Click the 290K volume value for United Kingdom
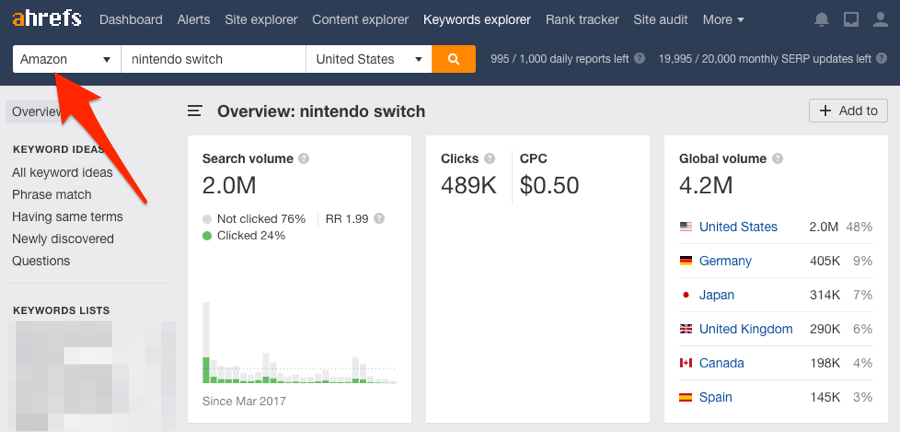900x432 pixels. click(825, 329)
